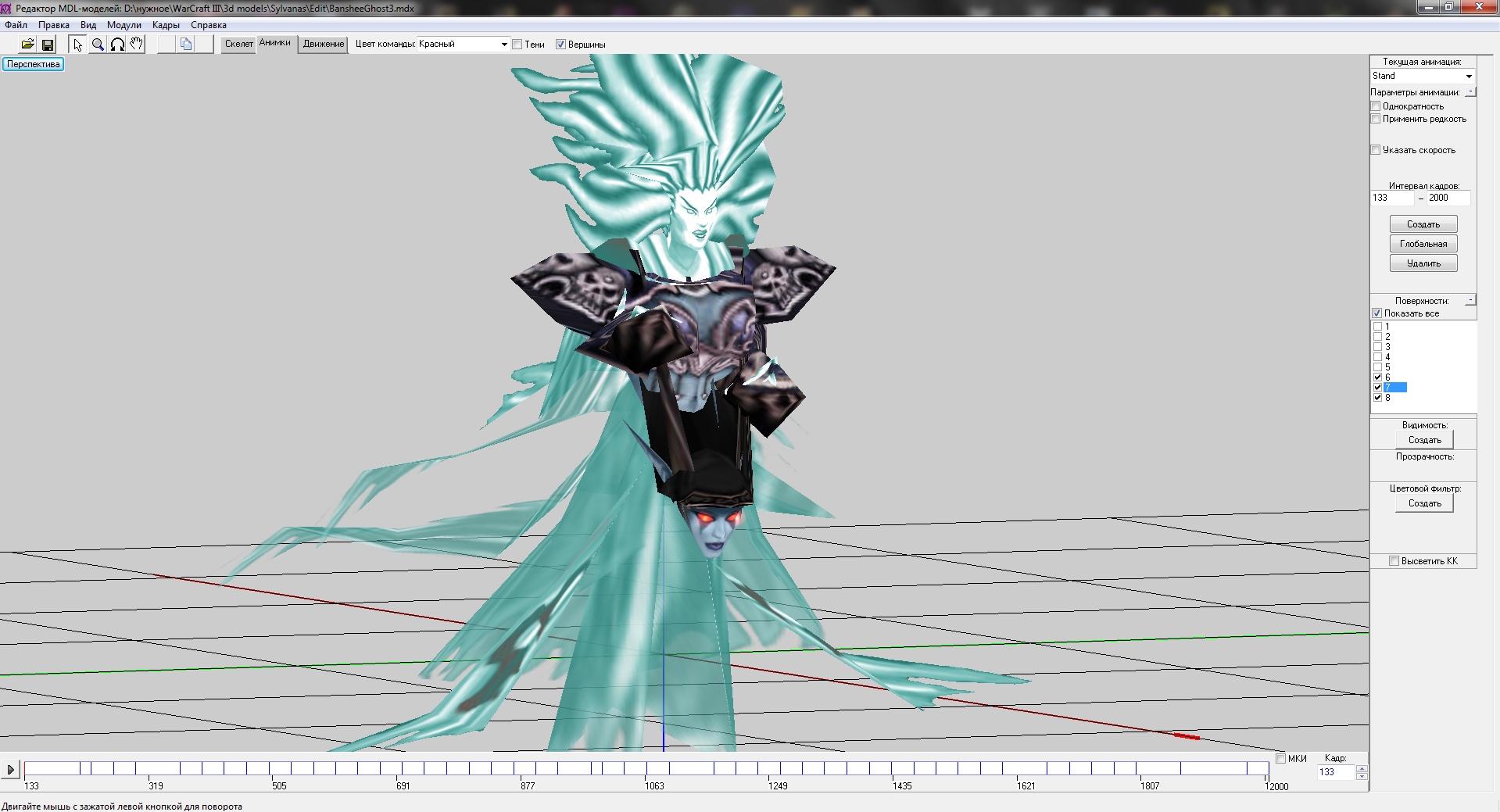Check surface 5 in the surfaces list

pyautogui.click(x=1377, y=367)
